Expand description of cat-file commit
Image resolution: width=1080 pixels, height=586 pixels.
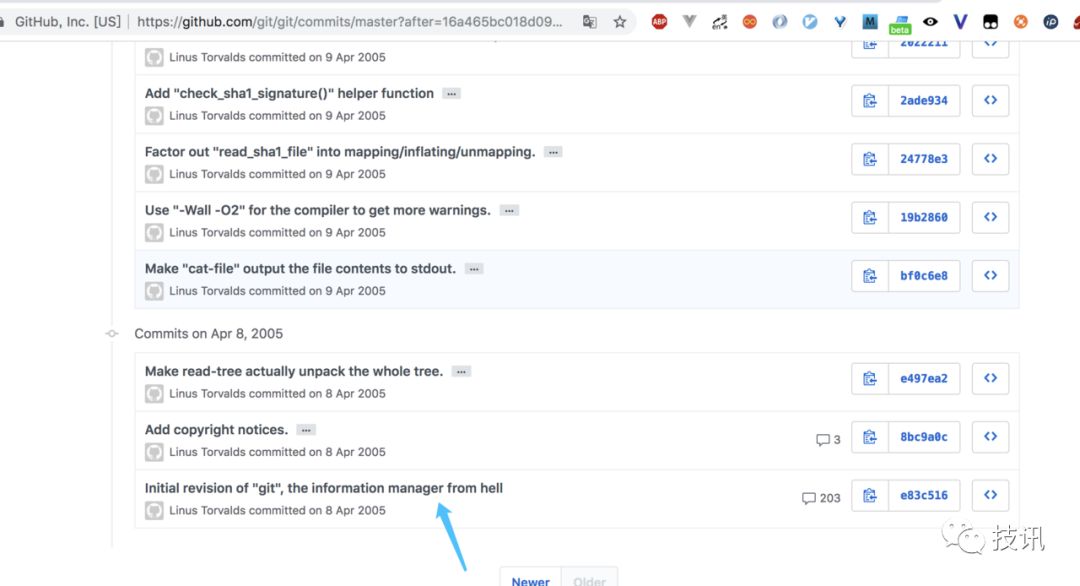tap(474, 269)
